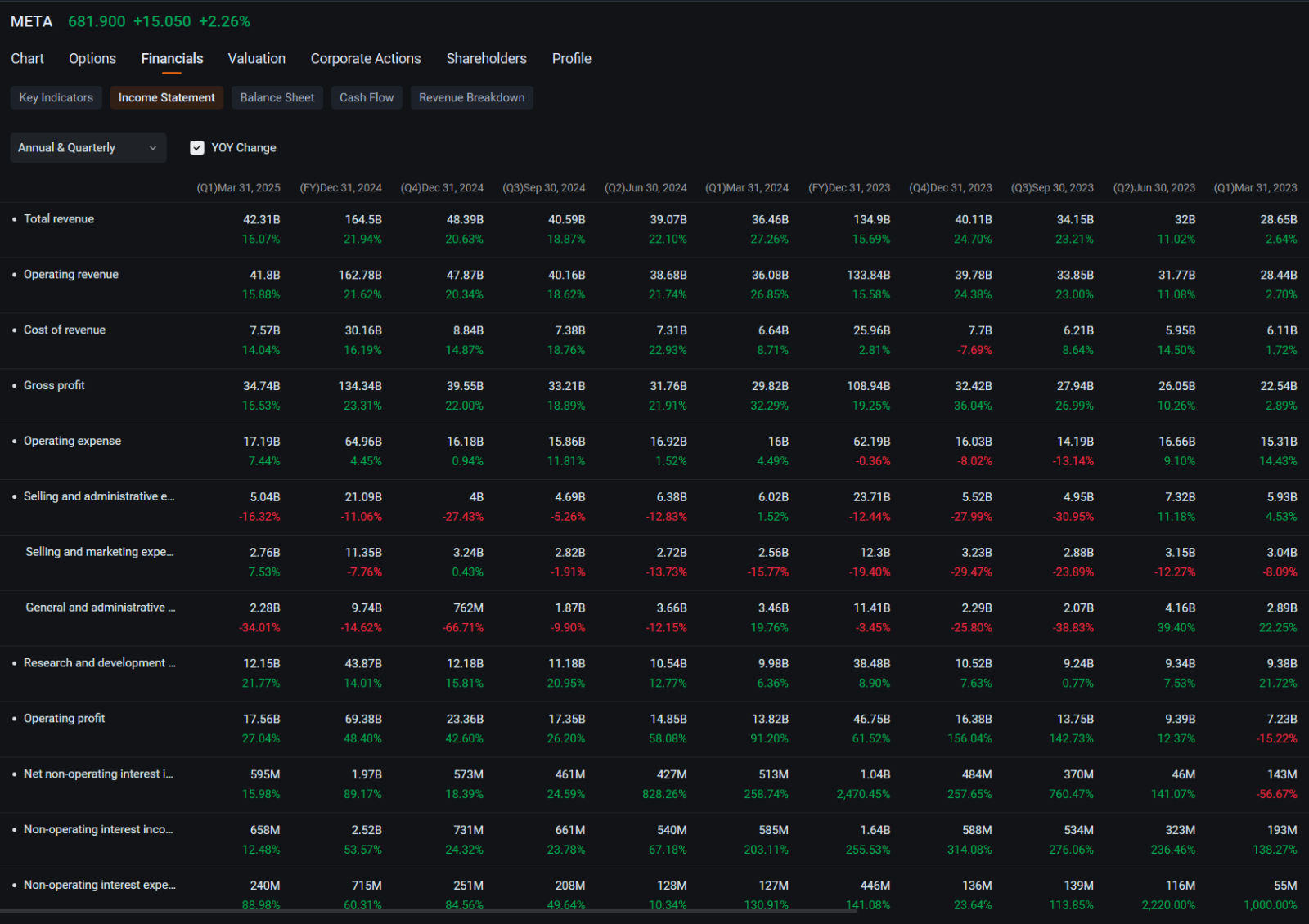Click the (Q2)Jun 30, 2023 column header

[1154, 188]
